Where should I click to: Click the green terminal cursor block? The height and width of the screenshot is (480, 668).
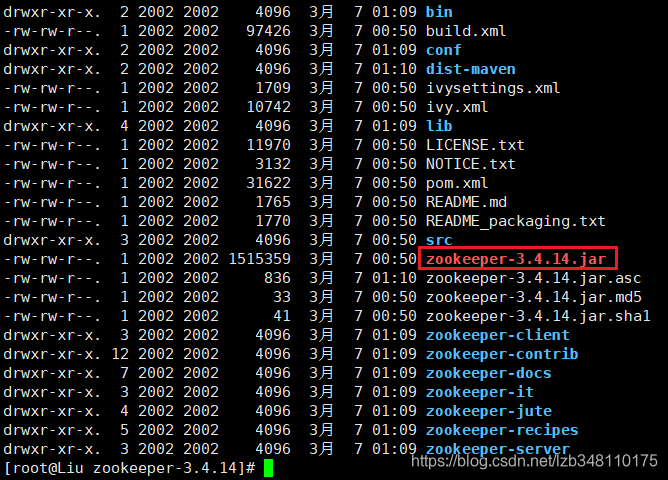pyautogui.click(x=268, y=468)
